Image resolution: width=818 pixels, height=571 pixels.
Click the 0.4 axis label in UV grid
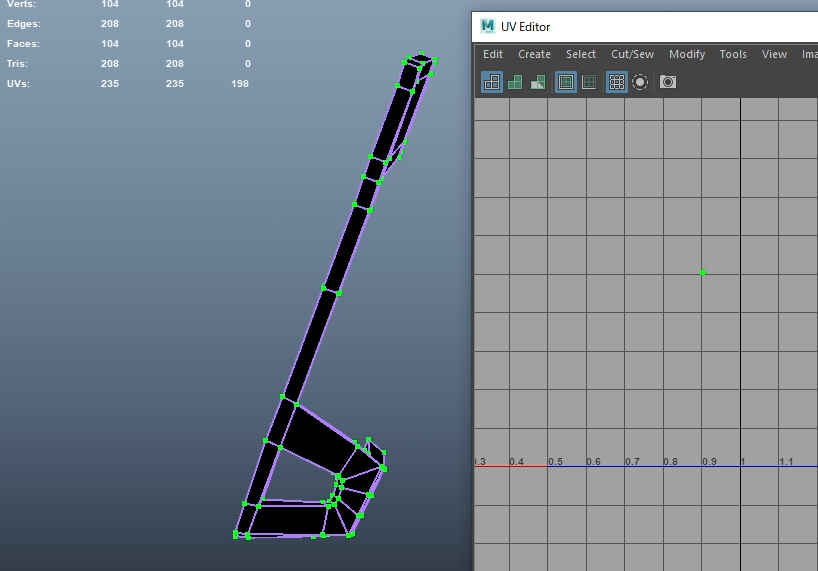pos(516,461)
